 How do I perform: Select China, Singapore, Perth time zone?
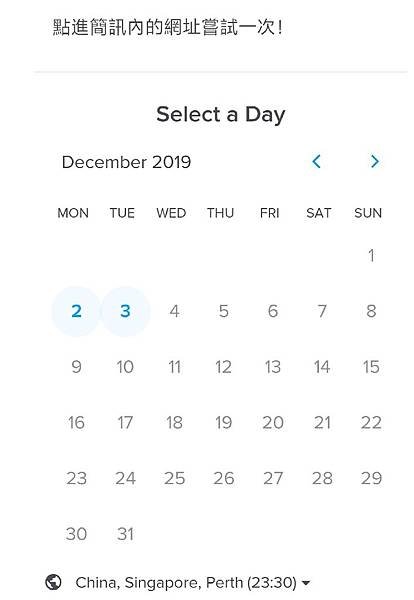coord(186,583)
